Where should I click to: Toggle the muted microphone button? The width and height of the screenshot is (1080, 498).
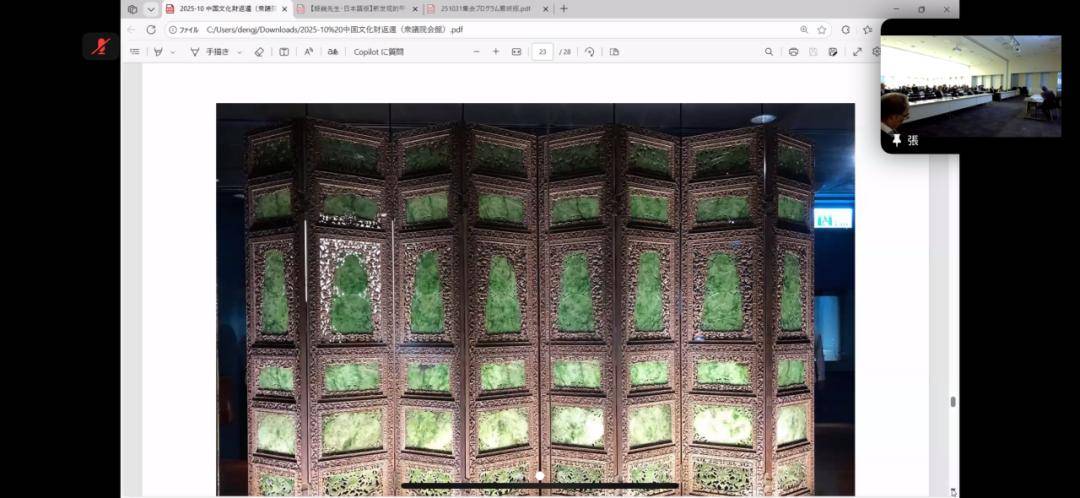[x=100, y=46]
